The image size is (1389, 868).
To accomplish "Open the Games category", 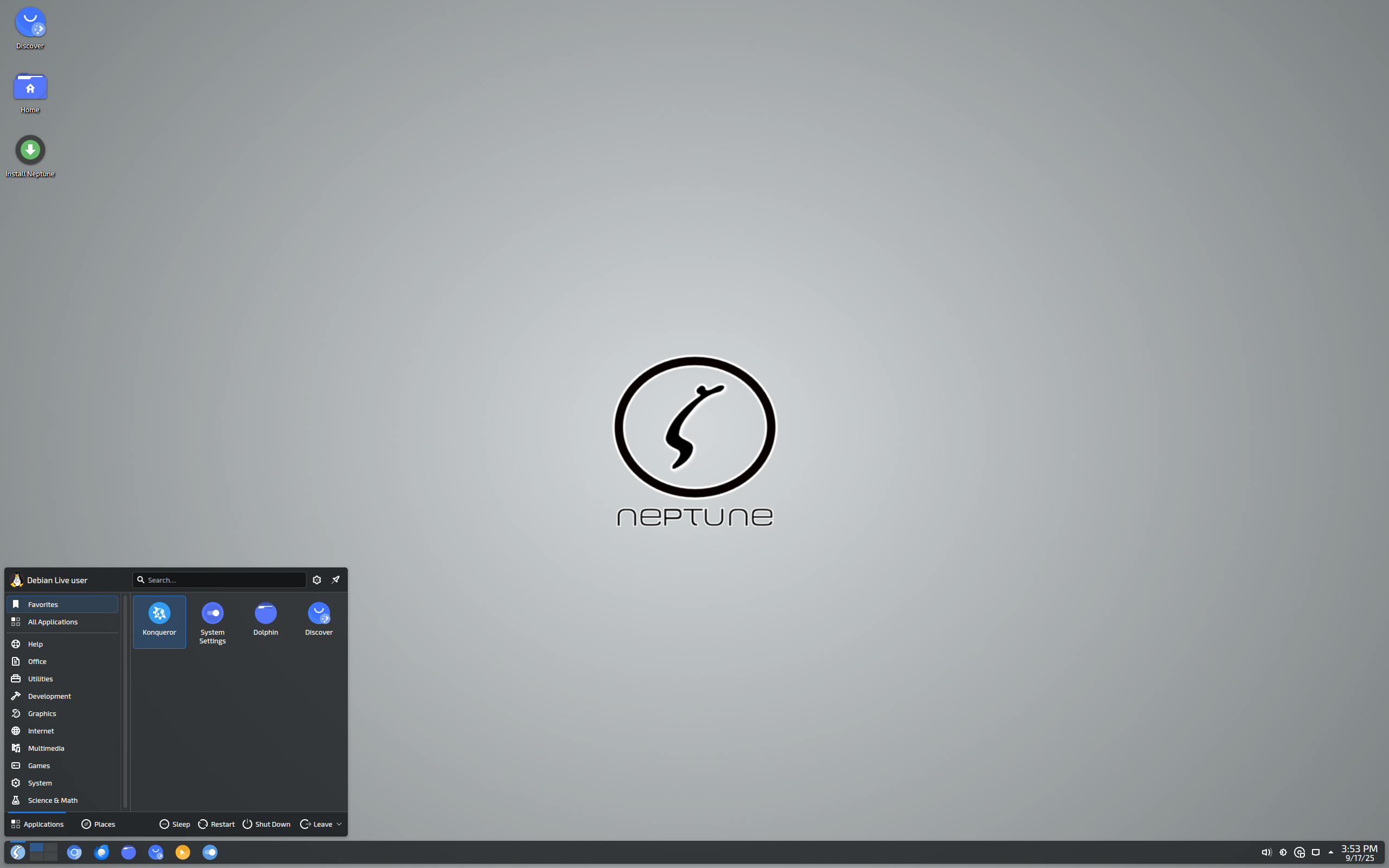I will [x=62, y=766].
